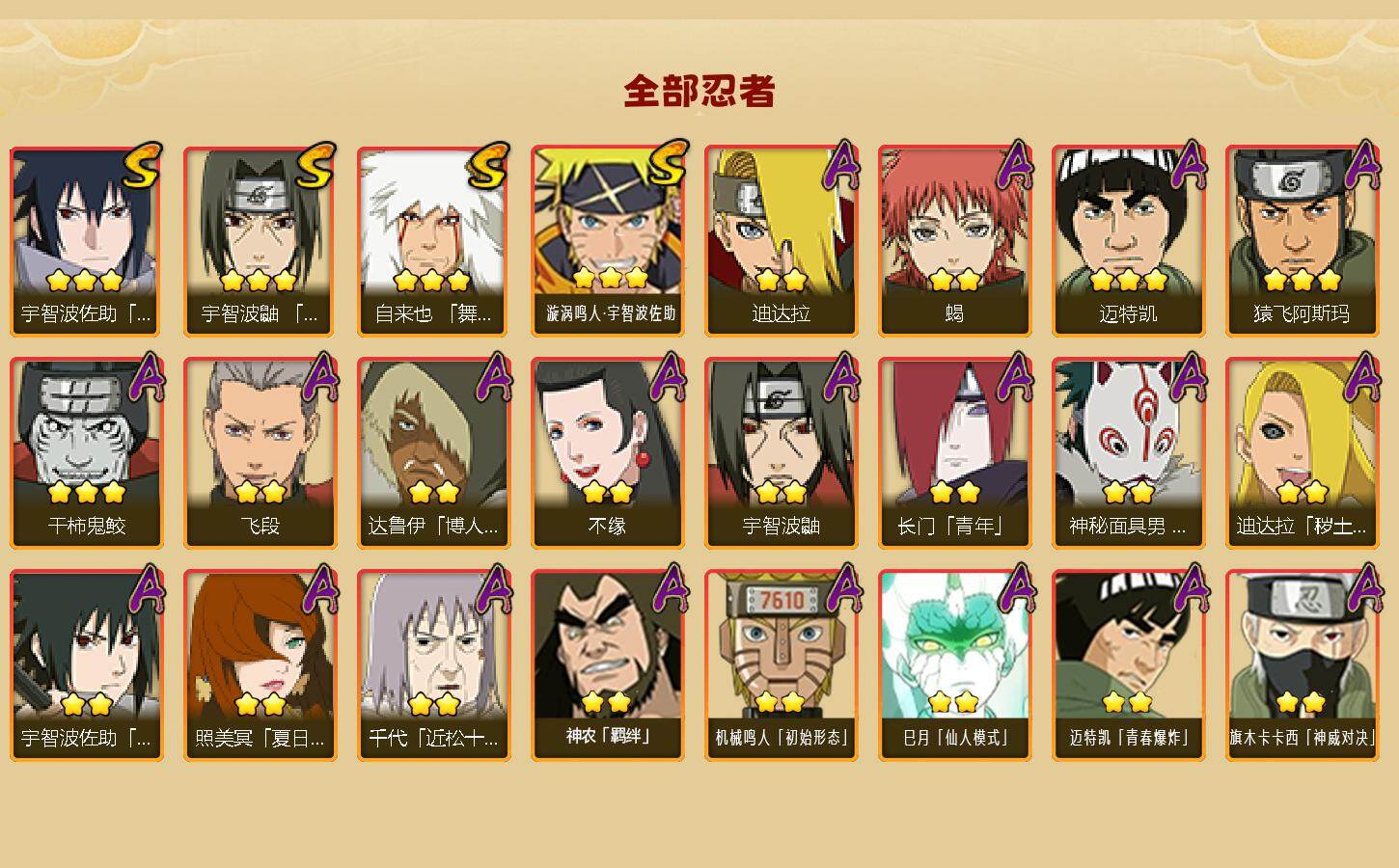Click the S-rank badge on 漩涡鸣人·宇智波佐助 card
This screenshot has height=868, width=1399.
point(667,164)
